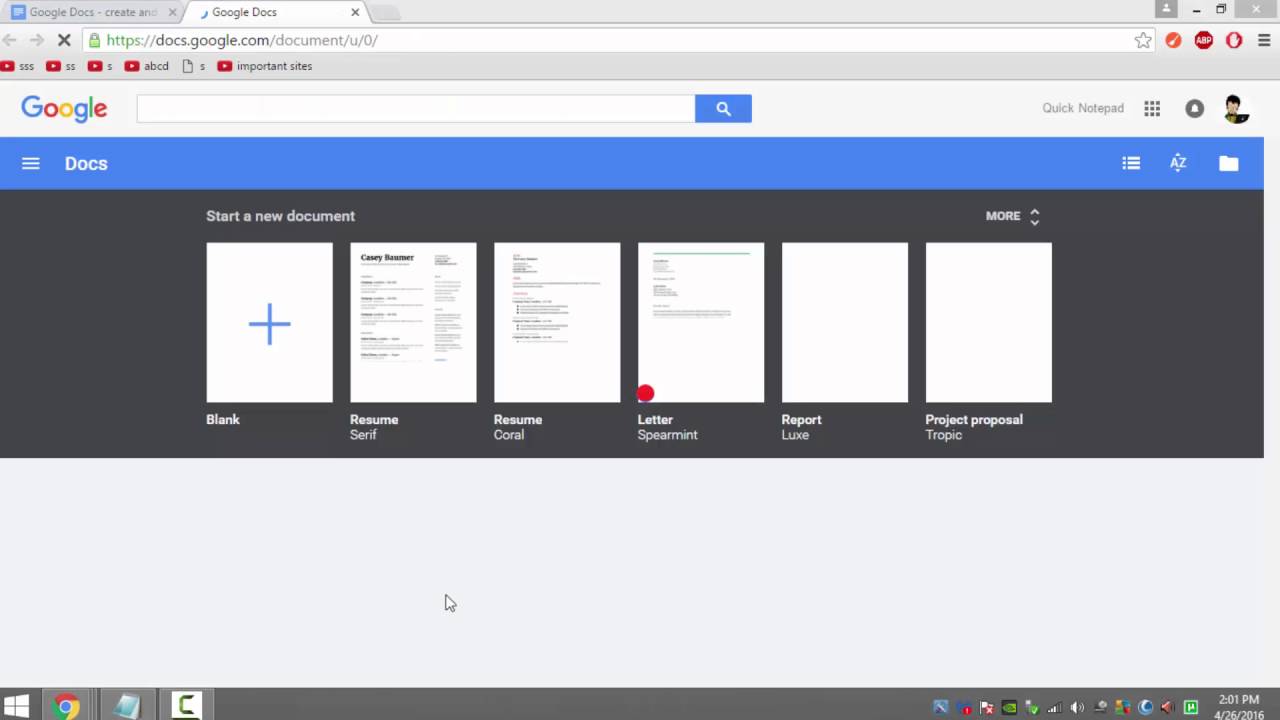Click the notepad taskbar icon
1280x720 pixels.
coord(127,706)
